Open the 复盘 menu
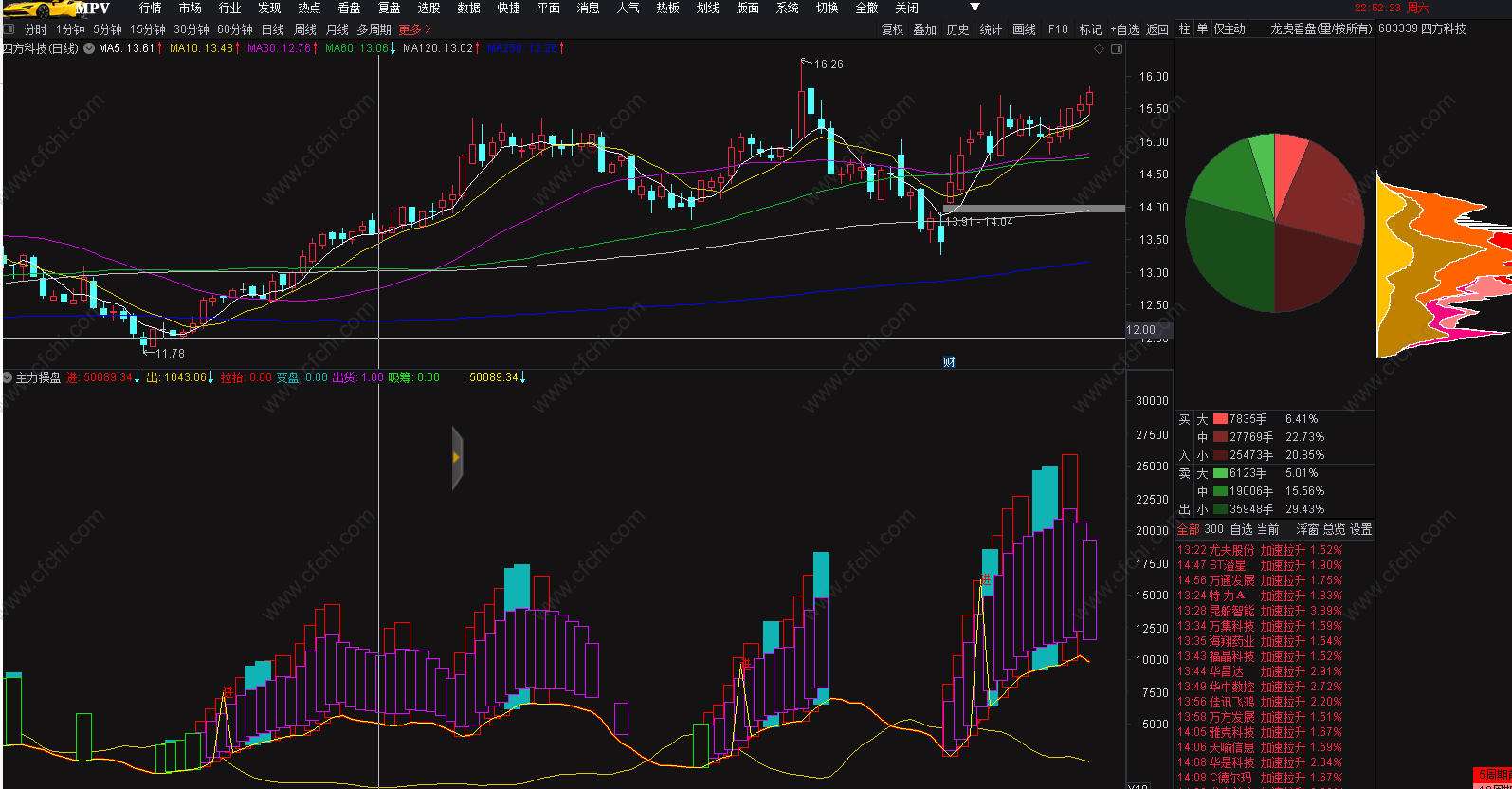 click(390, 8)
